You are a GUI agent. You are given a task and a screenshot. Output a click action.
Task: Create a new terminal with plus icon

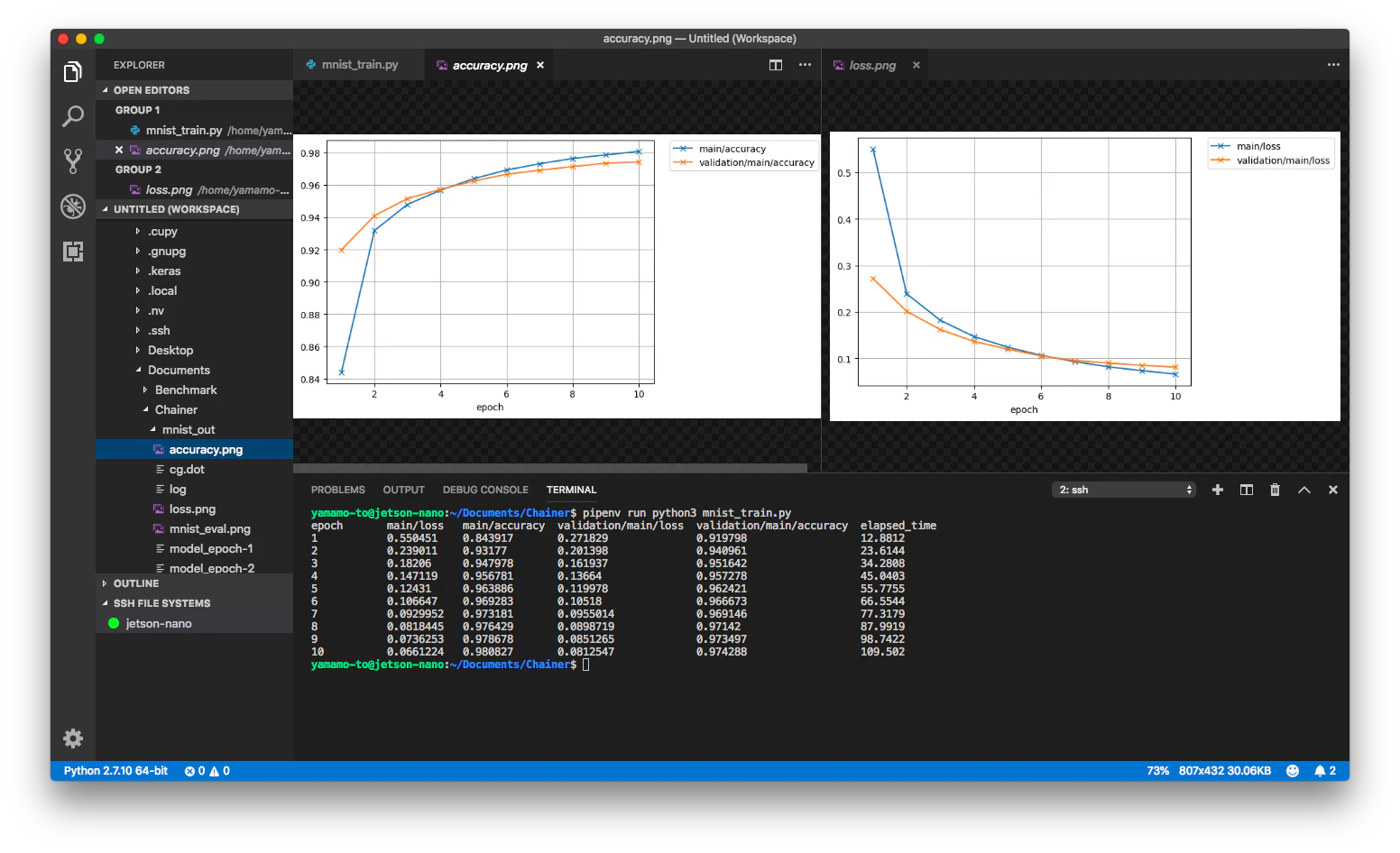[1218, 490]
